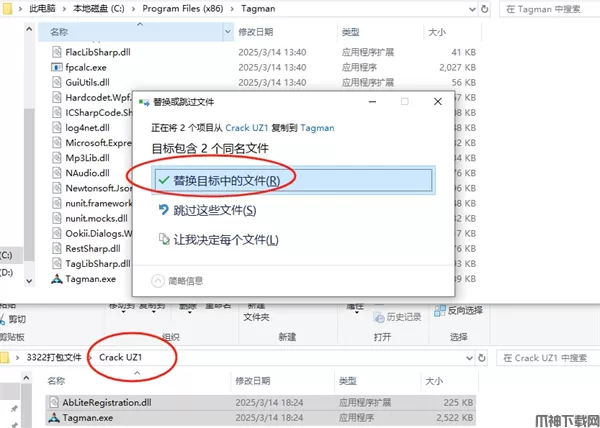The width and height of the screenshot is (600, 428).
Task: Open the Crack UZ1 source link in dialog
Action: pos(247,128)
